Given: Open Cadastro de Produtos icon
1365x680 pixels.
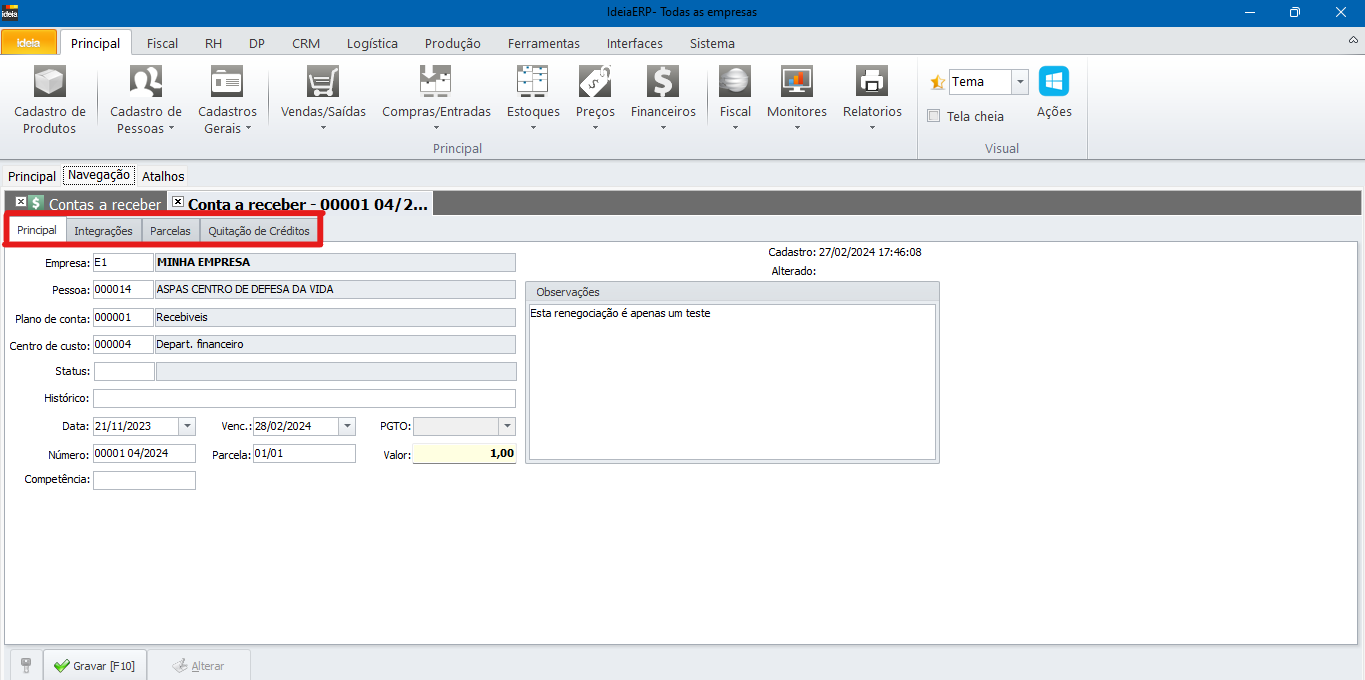Looking at the screenshot, I should [49, 82].
